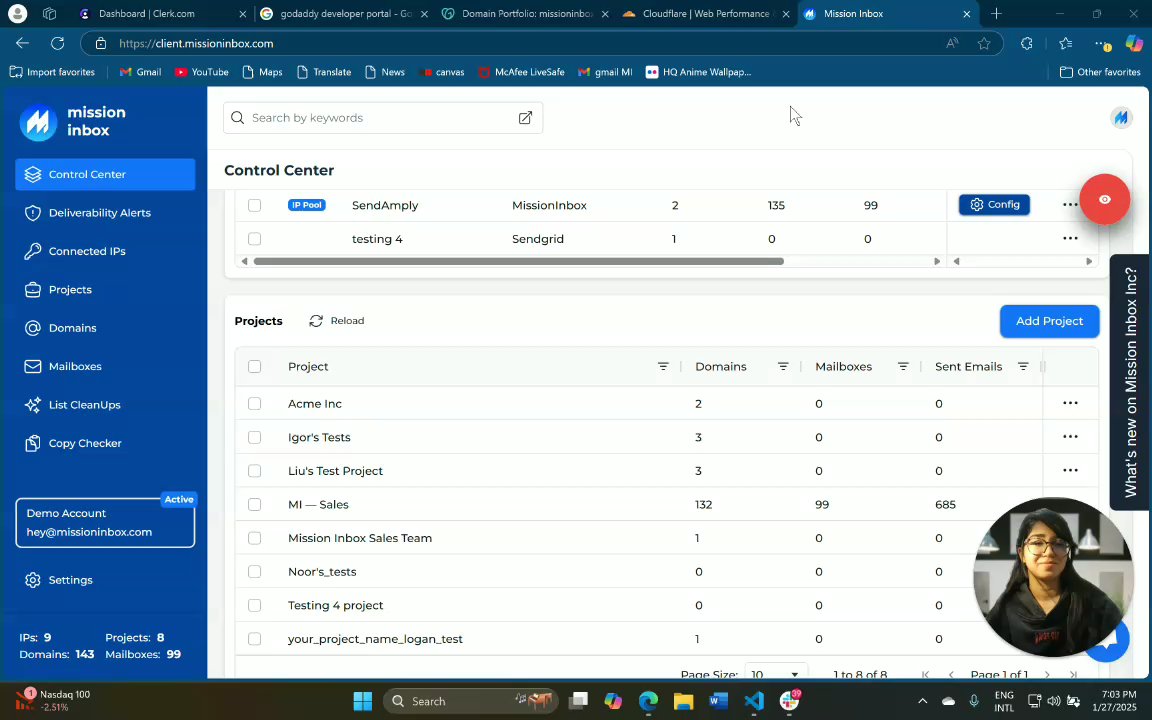Open the three-dot menu for Igor's Tests
This screenshot has height=720, width=1152.
(x=1070, y=436)
